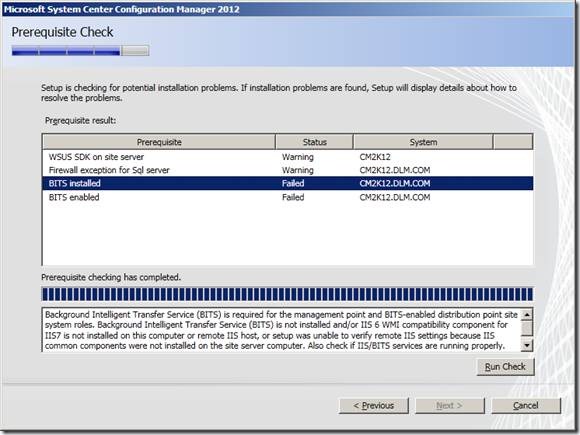Sort by the System column header
580x435 pixels.
(423, 142)
